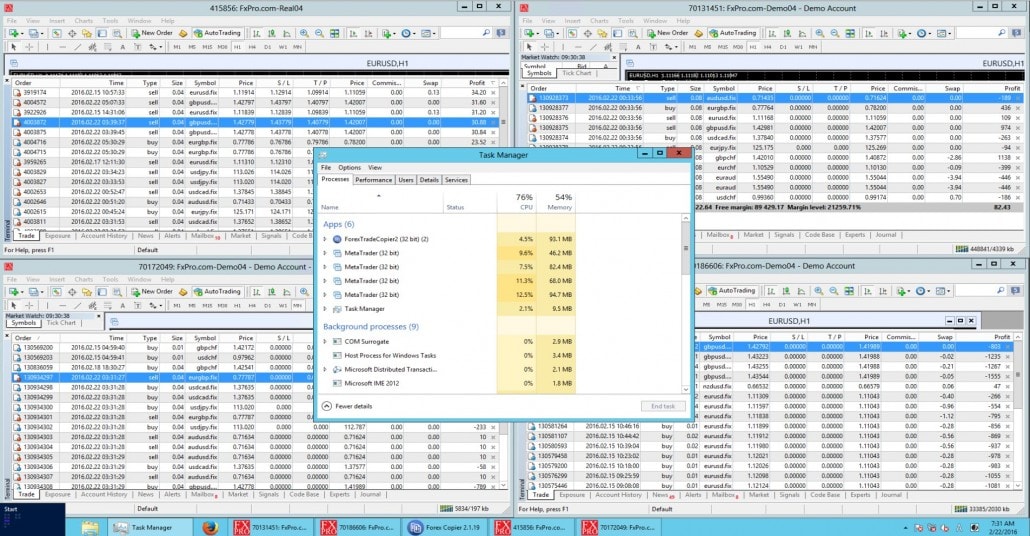The height and width of the screenshot is (536, 1030).
Task: Click the tile windows icon in 415856 window
Action: 335,33
